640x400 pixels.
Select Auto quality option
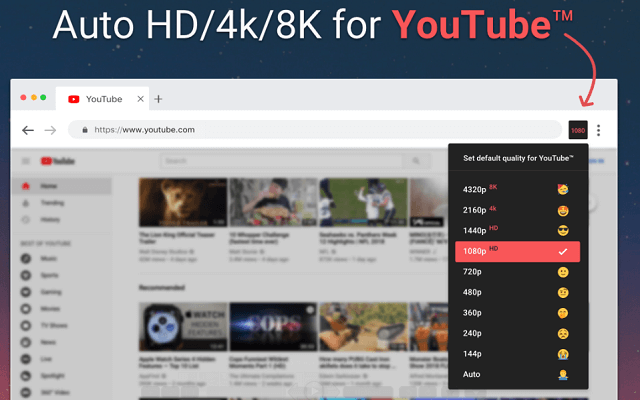pos(517,374)
